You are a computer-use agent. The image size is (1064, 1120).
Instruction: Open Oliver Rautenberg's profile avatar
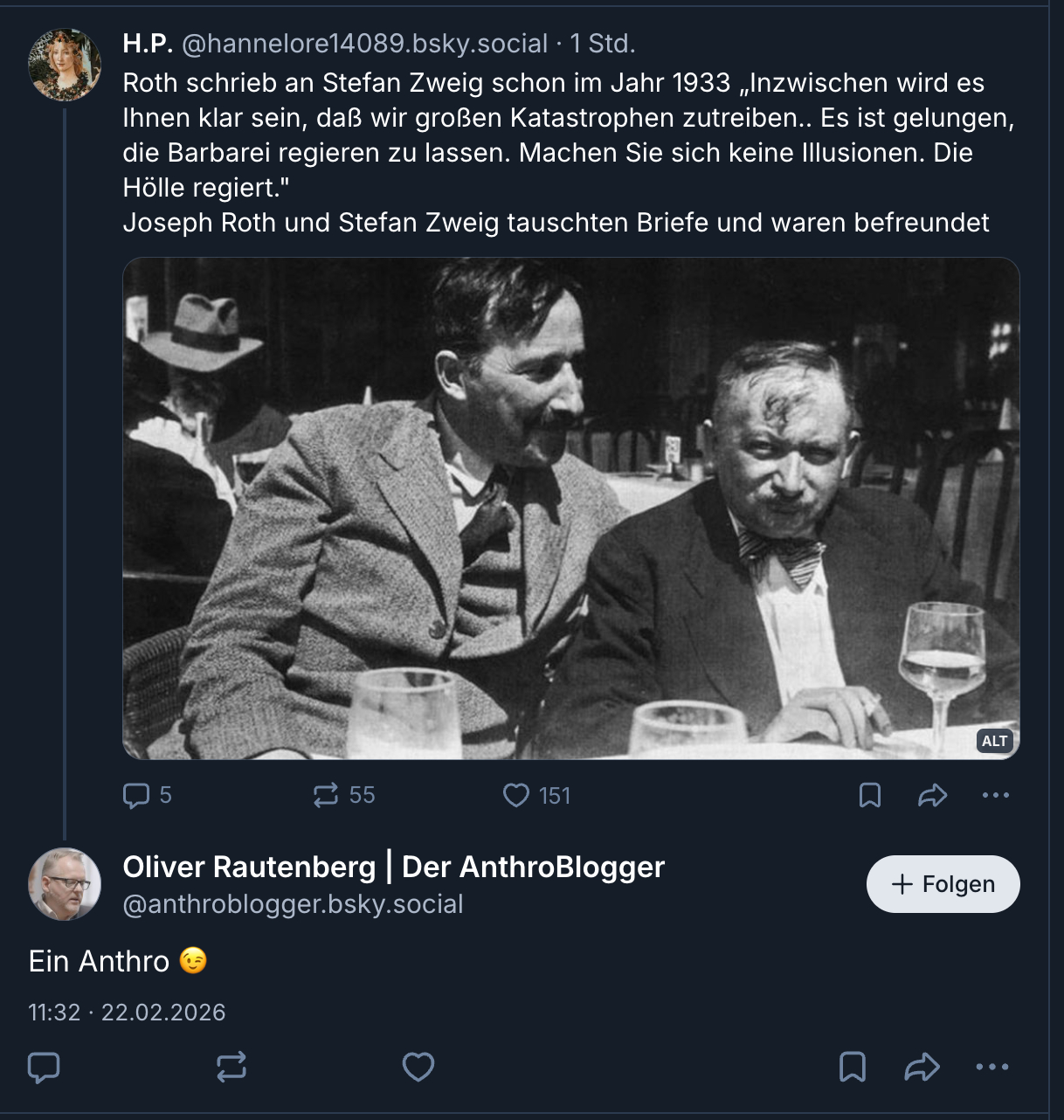[65, 884]
